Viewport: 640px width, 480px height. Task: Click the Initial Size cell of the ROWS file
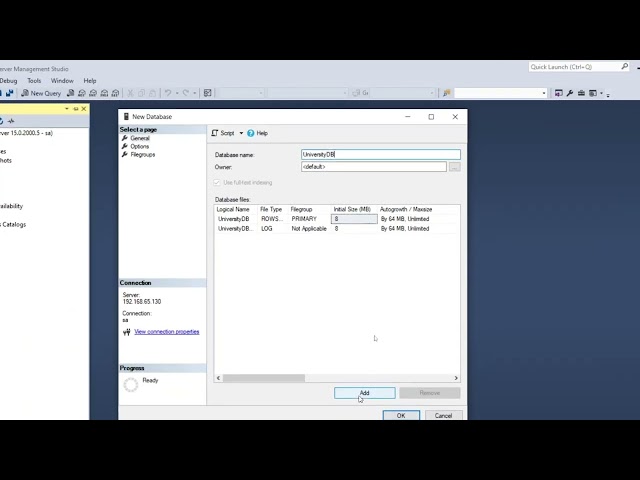click(354, 219)
